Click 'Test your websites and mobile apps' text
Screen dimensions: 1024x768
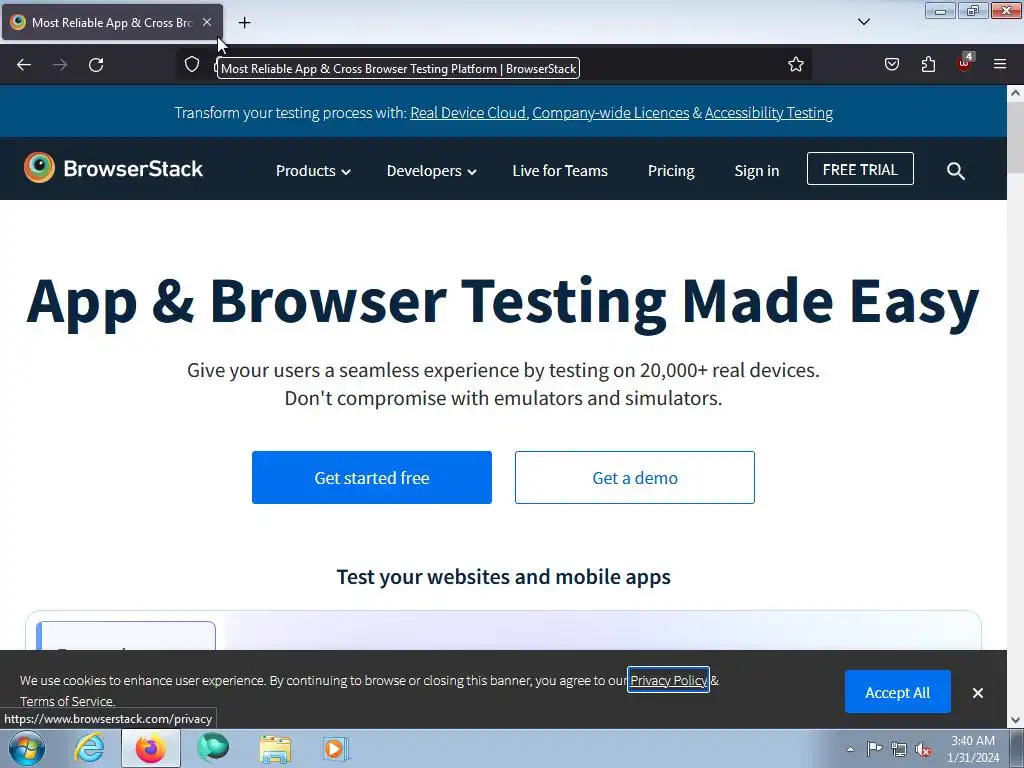[504, 577]
